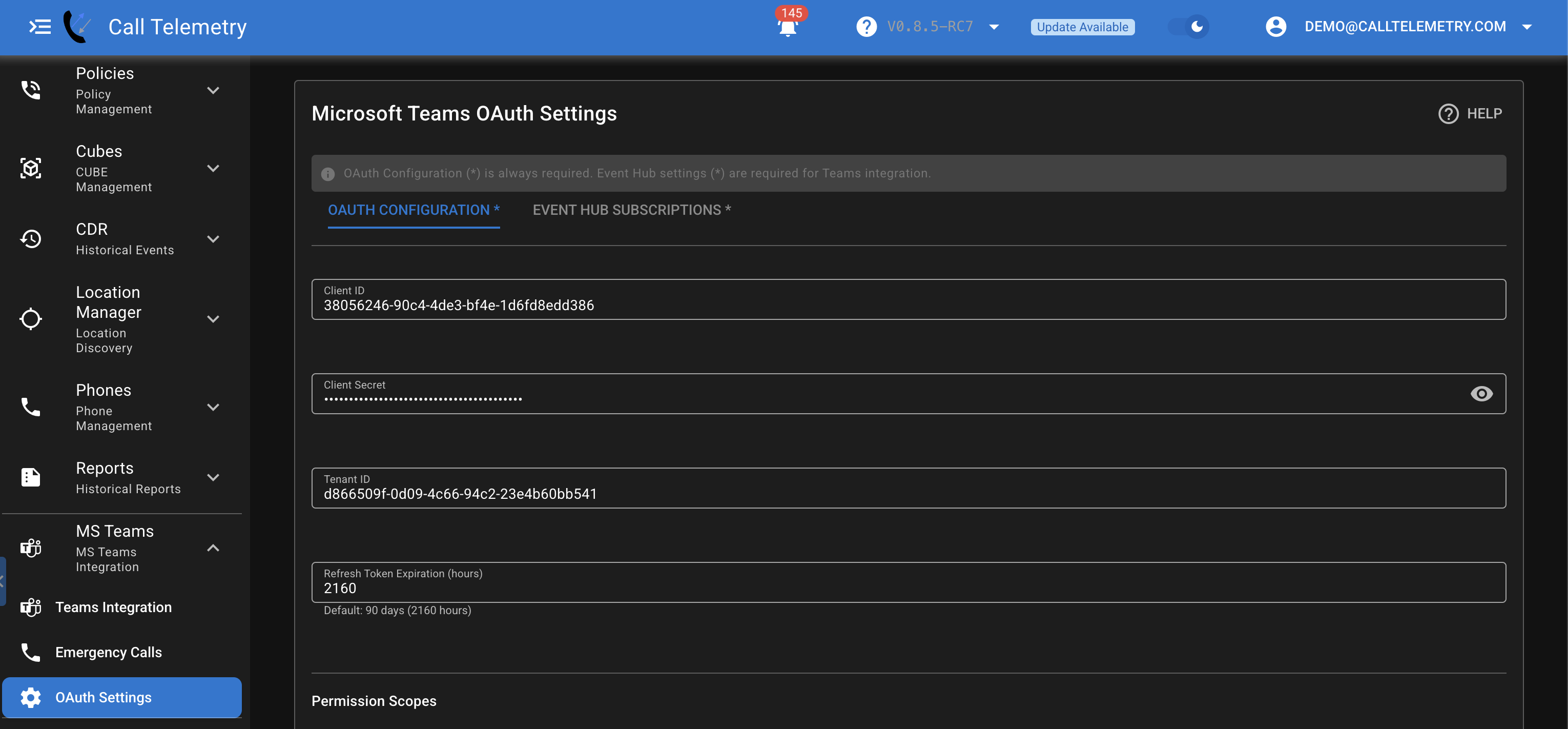Click the Location Manager crosshair icon
Viewport: 1568px width, 729px height.
coord(30,318)
